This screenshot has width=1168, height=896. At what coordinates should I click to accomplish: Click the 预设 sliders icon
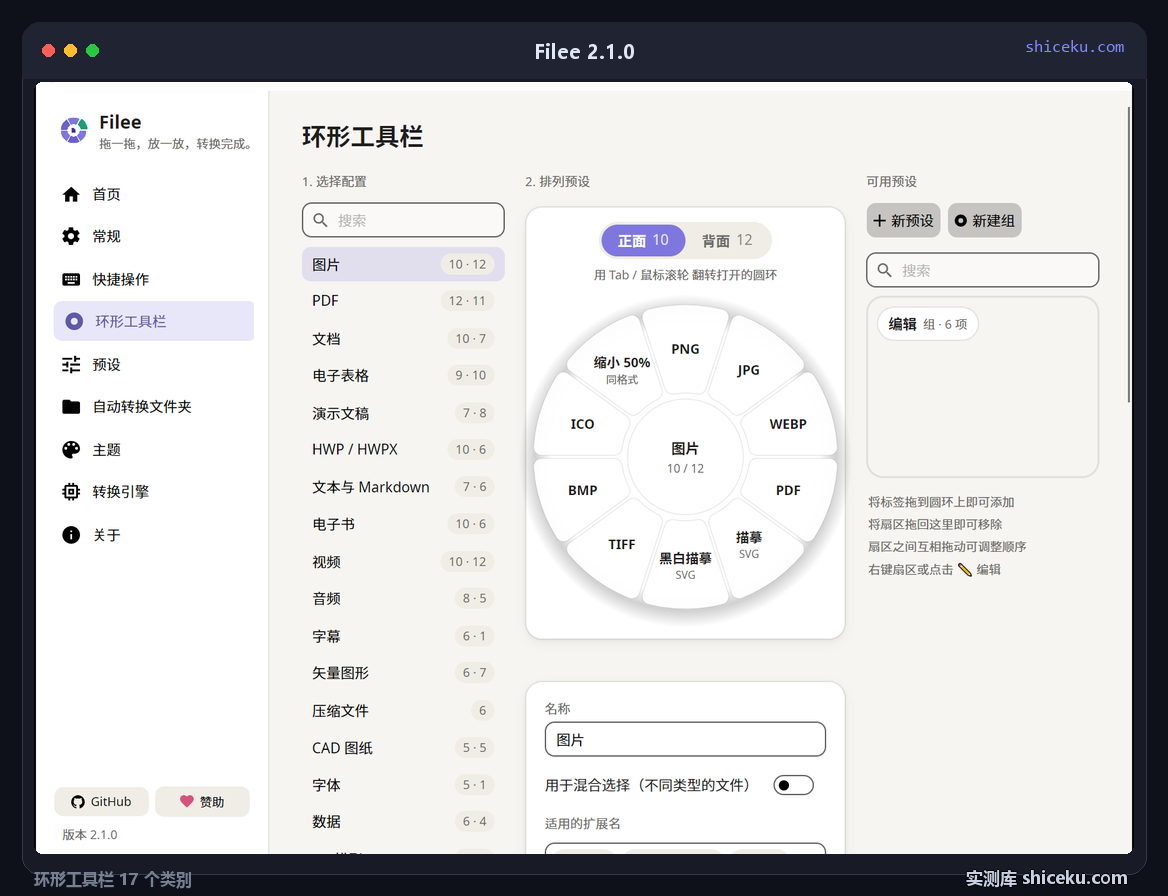point(71,364)
